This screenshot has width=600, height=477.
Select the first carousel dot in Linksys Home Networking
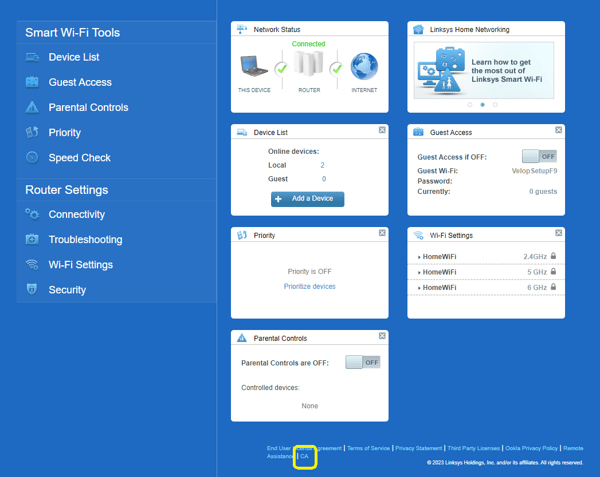tap(470, 104)
